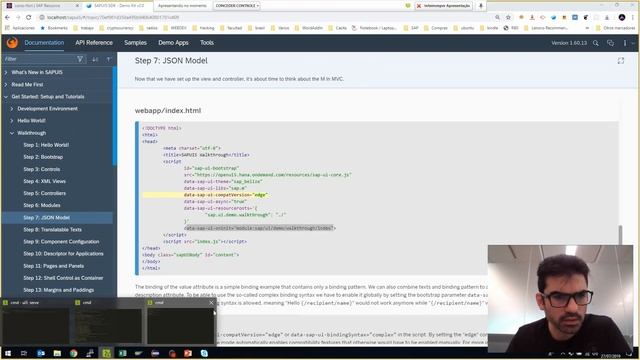Open Excel from the taskbar
640x360 pixels.
point(122,353)
